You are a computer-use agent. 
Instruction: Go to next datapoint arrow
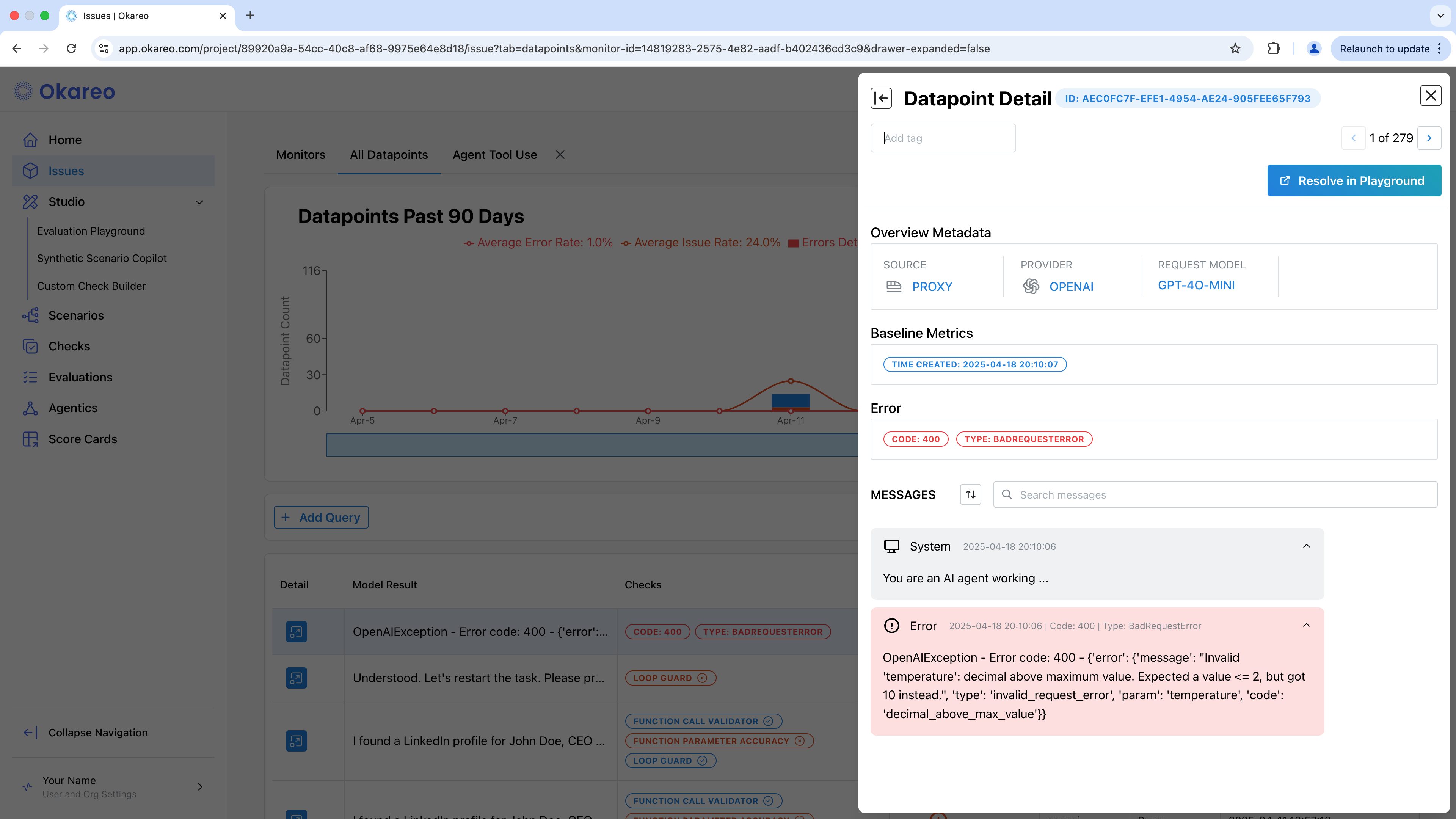1429,138
